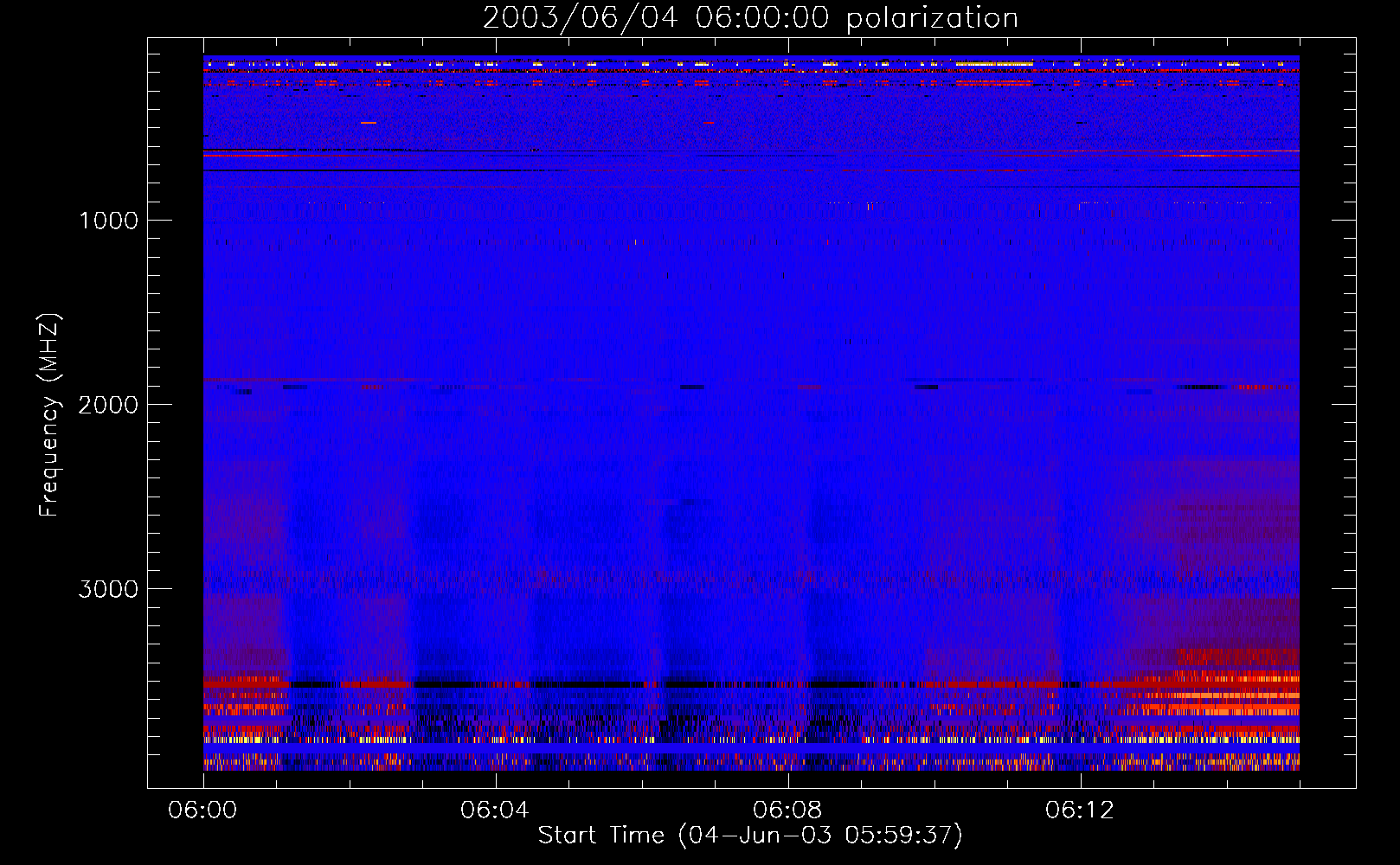
Task: Click the "2000" frequency tick label
Action: pos(108,405)
